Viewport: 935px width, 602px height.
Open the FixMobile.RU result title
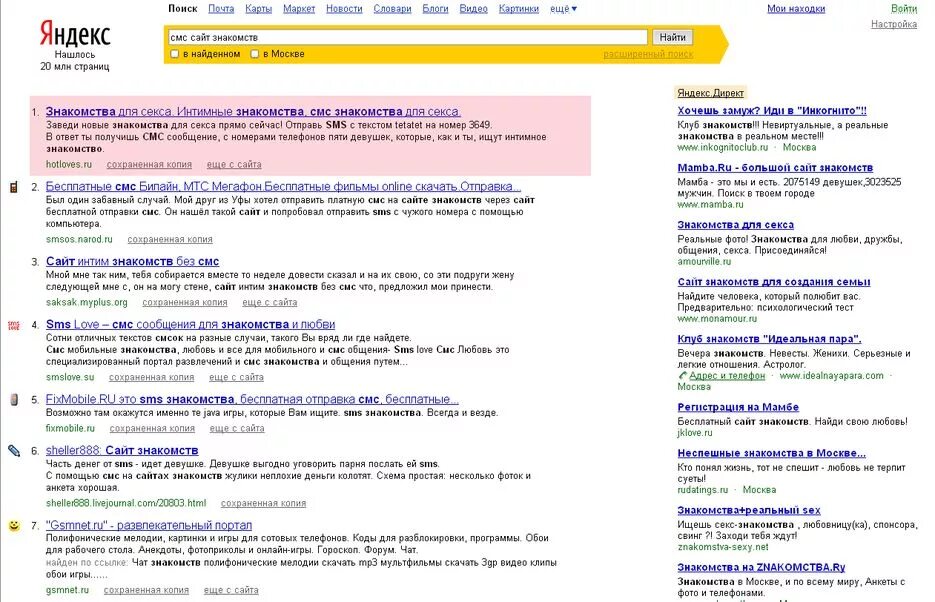tap(252, 400)
